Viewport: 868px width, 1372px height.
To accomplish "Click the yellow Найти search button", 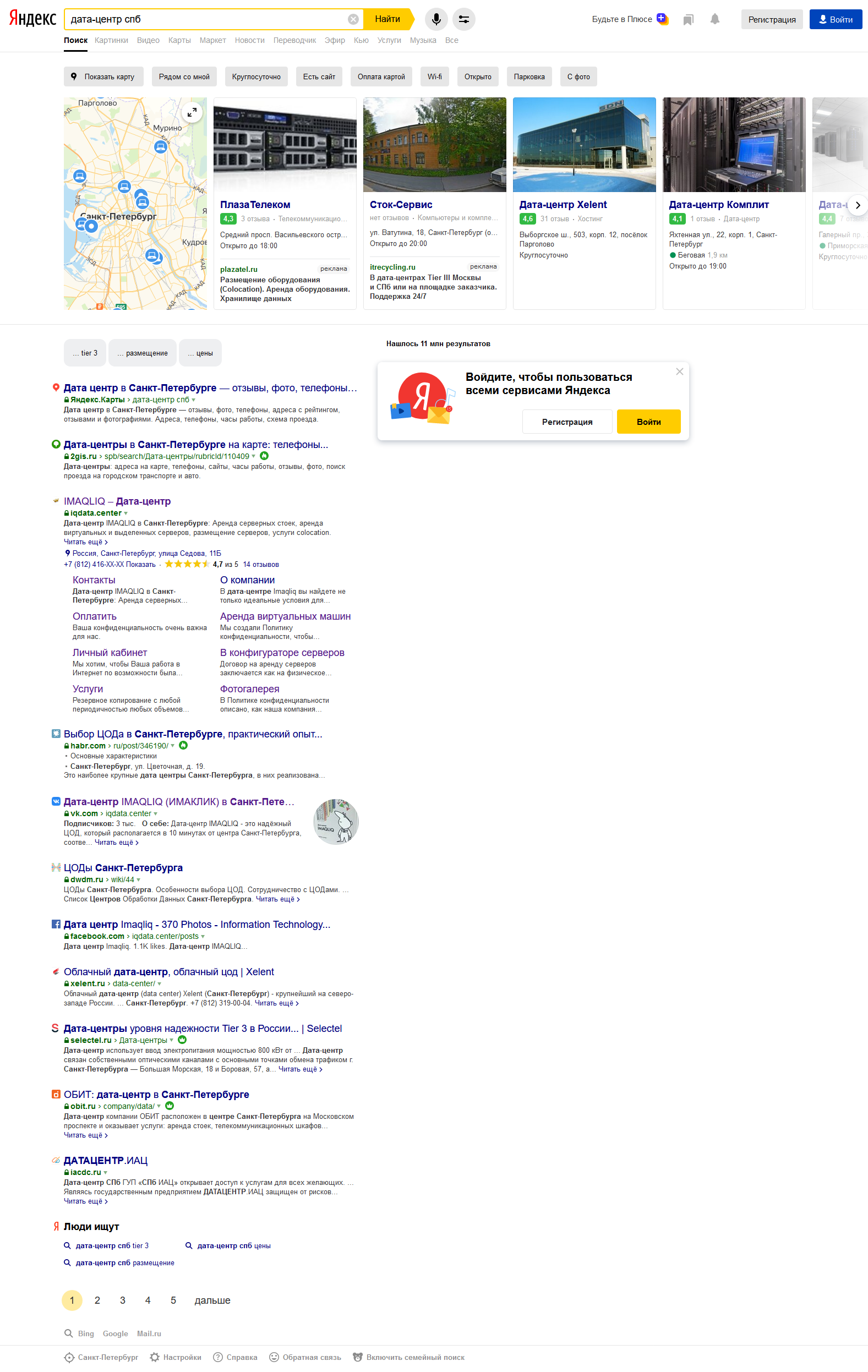I will click(x=388, y=19).
